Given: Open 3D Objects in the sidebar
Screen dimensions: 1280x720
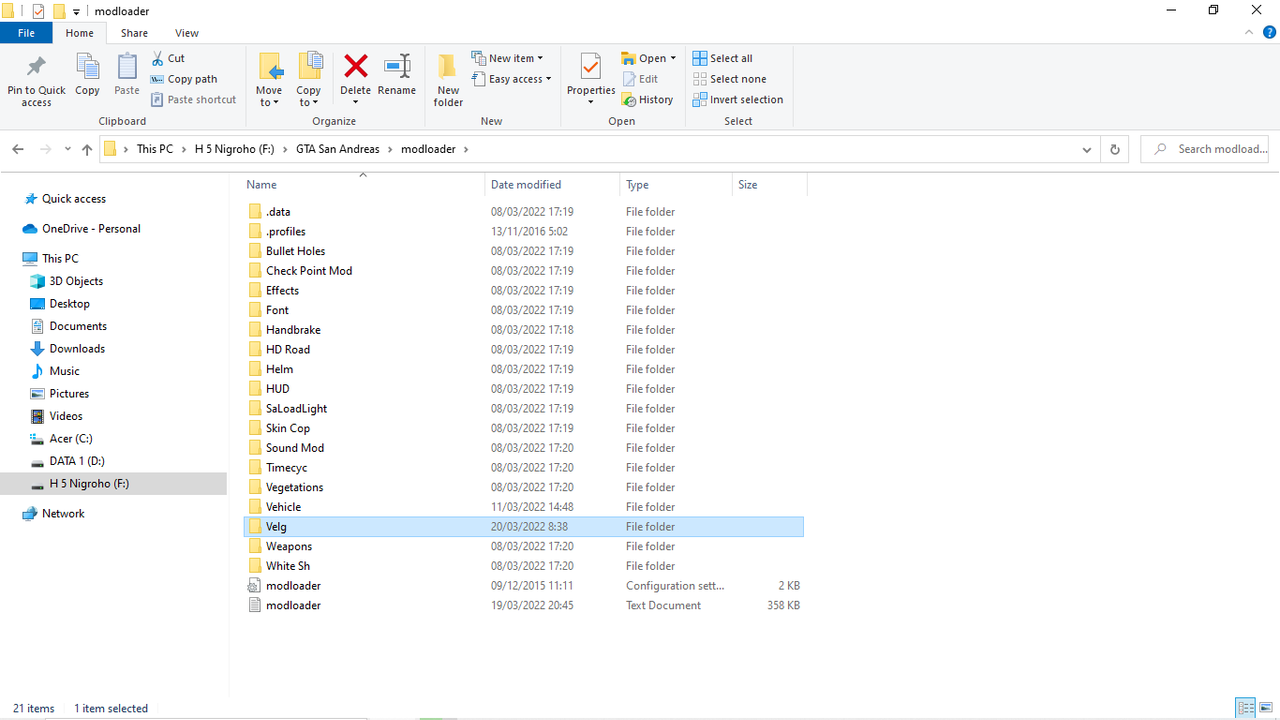Looking at the screenshot, I should point(76,281).
